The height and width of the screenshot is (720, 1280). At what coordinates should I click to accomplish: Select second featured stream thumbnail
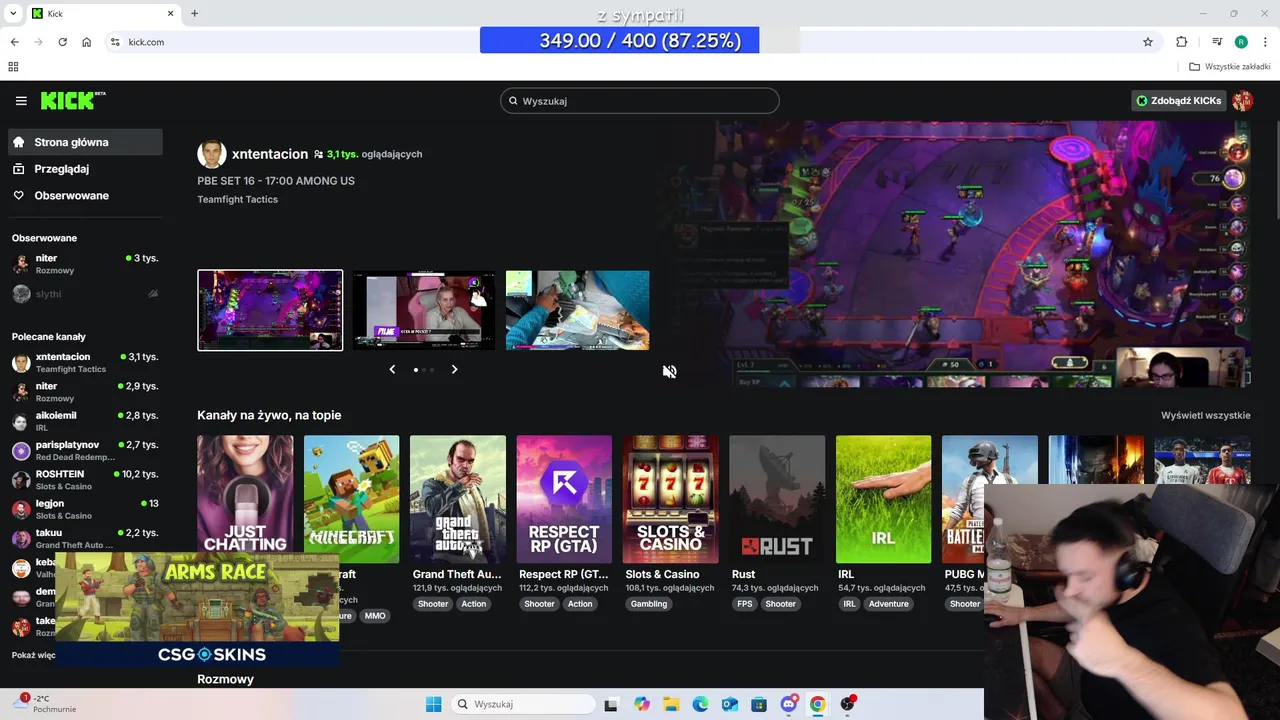coord(424,310)
